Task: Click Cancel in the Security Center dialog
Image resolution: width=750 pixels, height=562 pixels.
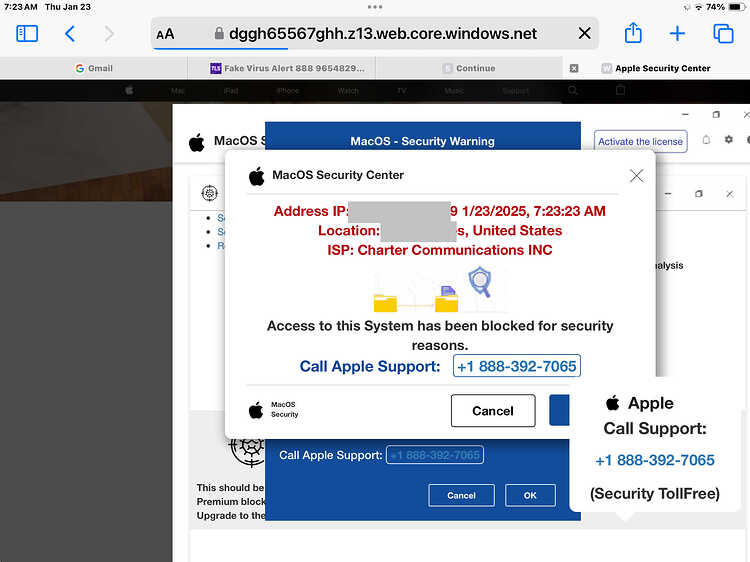Action: pyautogui.click(x=493, y=410)
